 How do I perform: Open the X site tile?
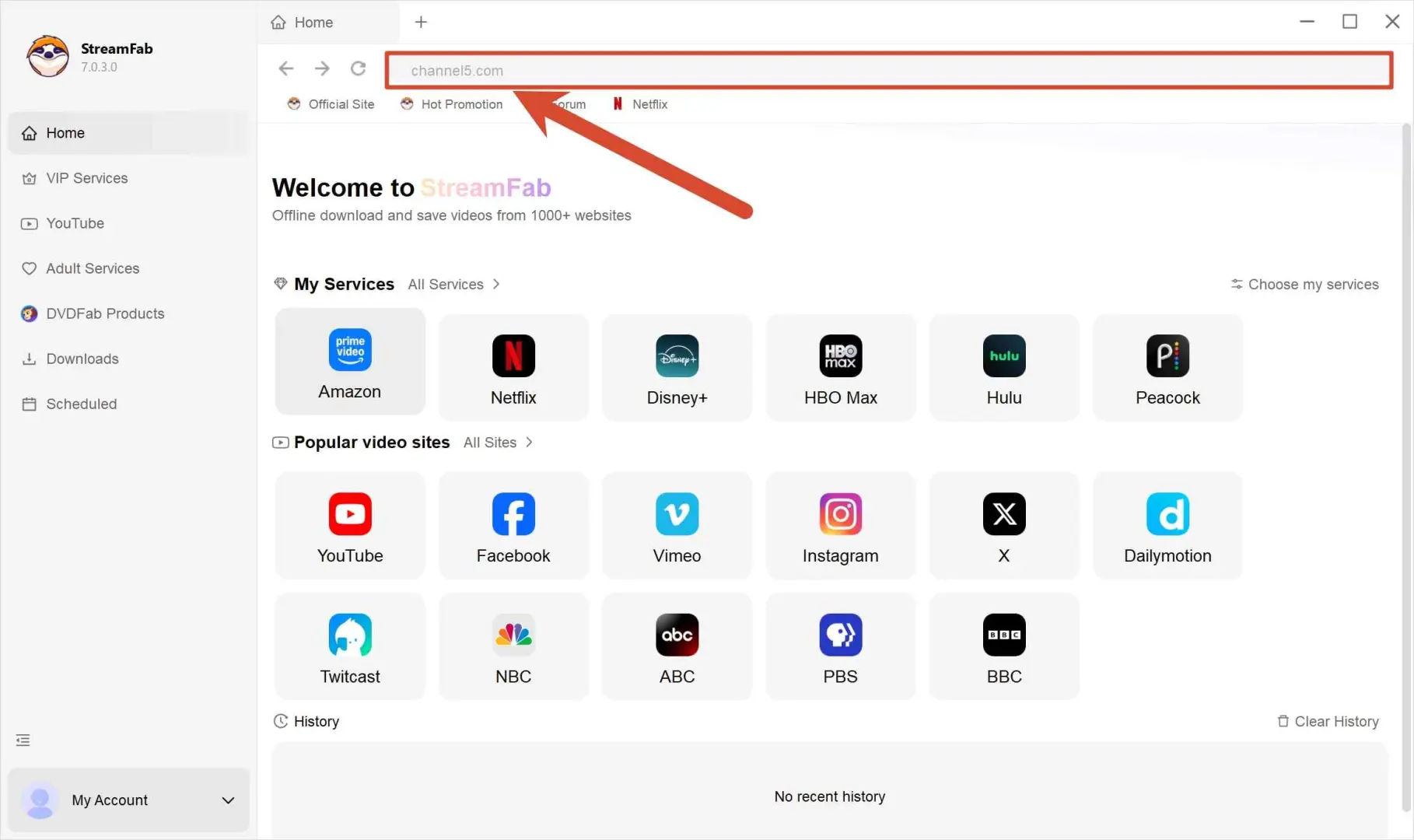(1004, 526)
